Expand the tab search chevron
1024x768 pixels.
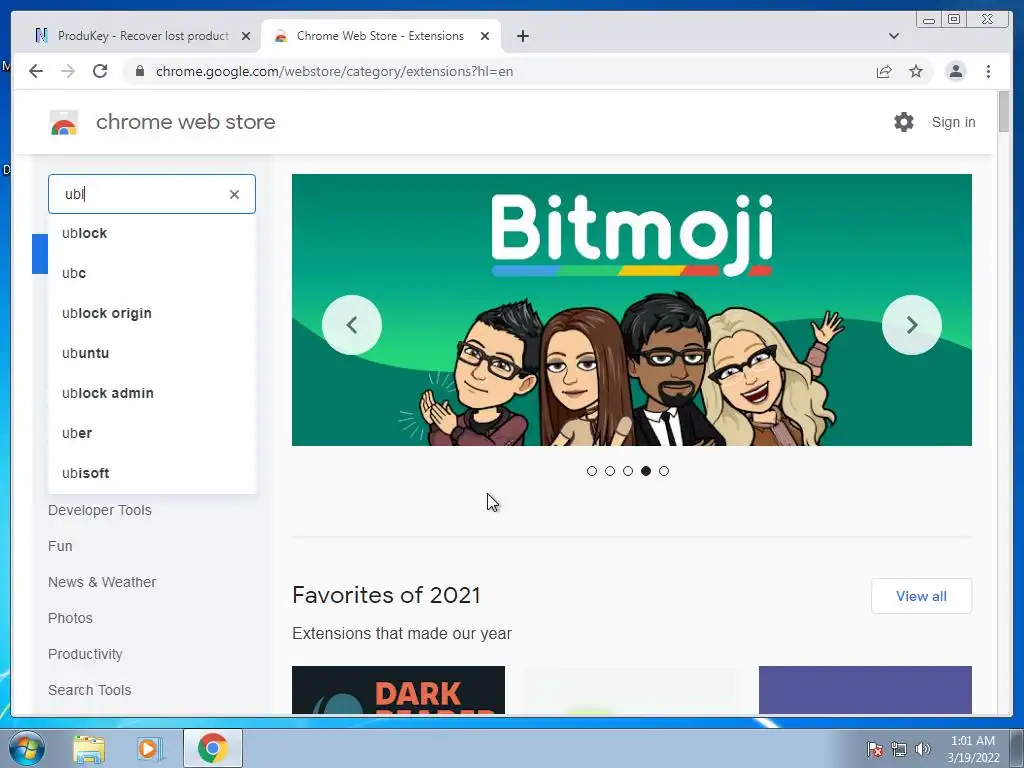tap(893, 36)
